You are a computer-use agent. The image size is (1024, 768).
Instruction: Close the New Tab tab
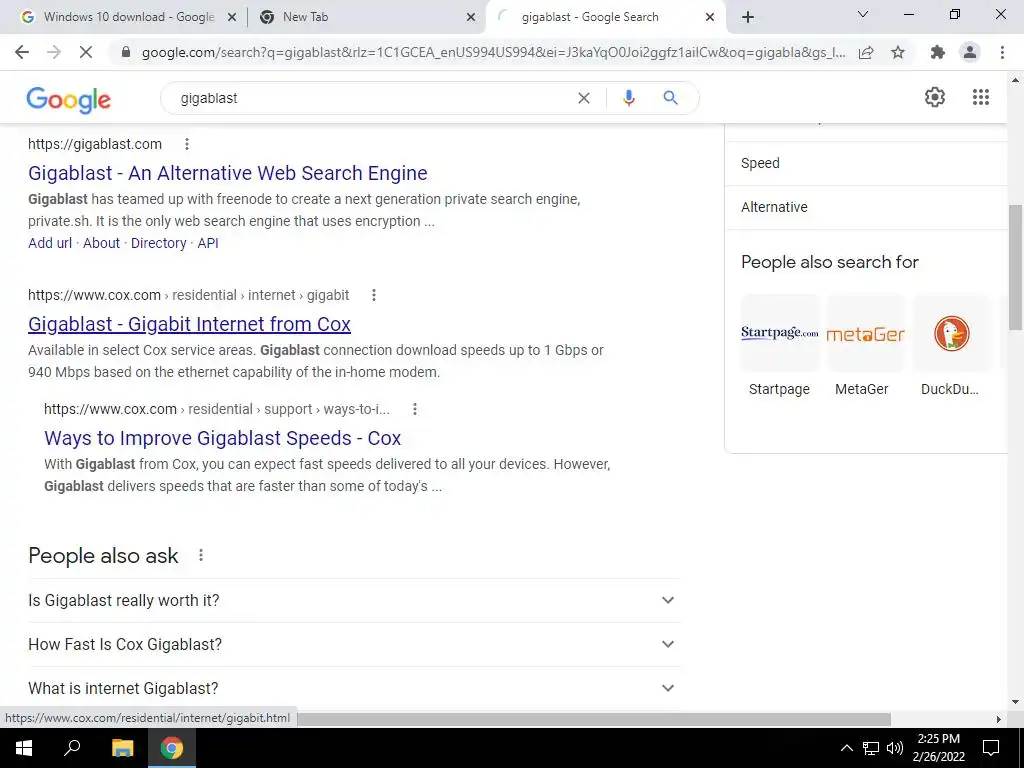pos(471,18)
